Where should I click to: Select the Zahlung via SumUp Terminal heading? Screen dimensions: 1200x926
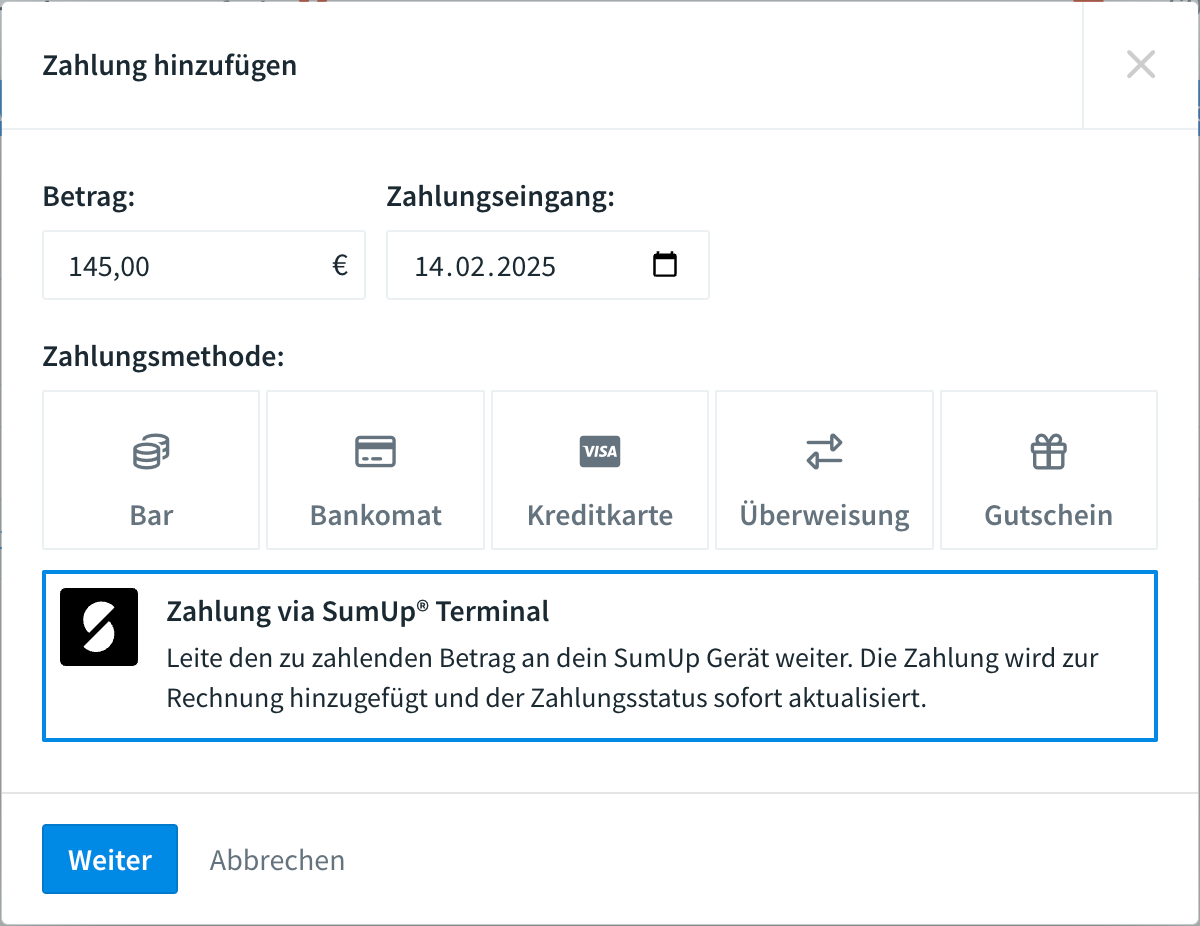[358, 611]
